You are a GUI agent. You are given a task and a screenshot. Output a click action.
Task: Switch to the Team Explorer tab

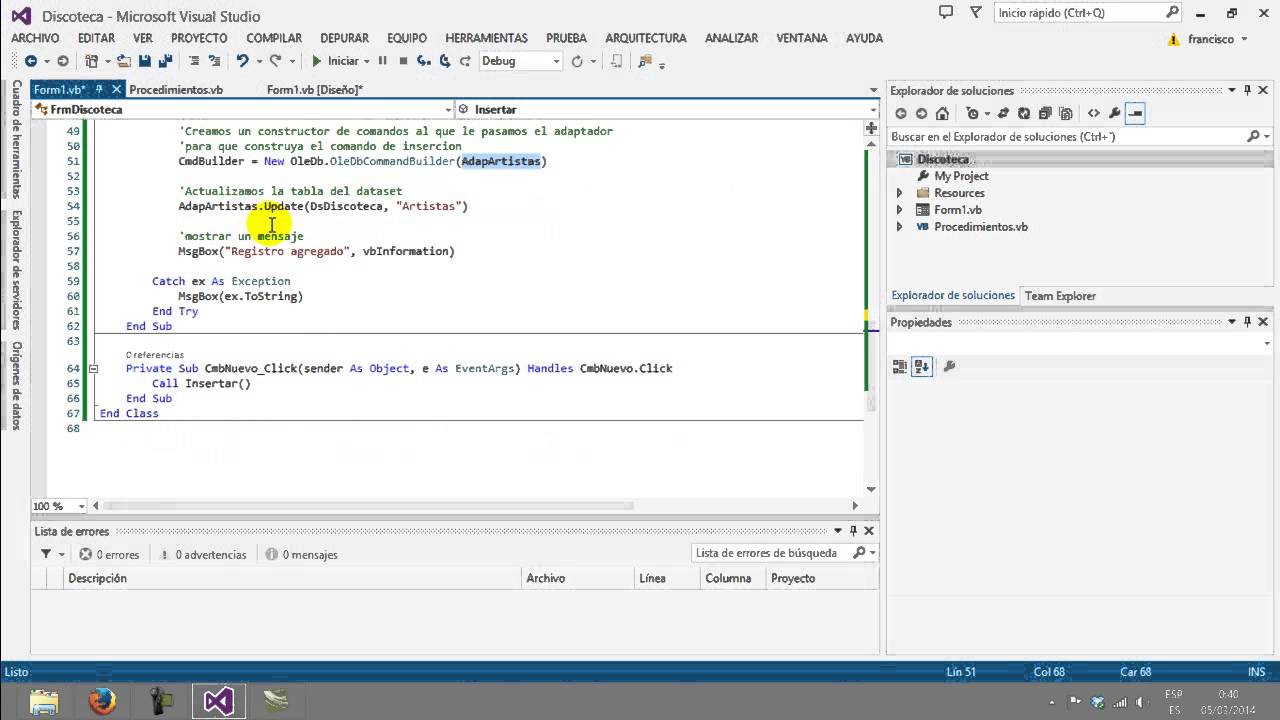[x=1060, y=296]
